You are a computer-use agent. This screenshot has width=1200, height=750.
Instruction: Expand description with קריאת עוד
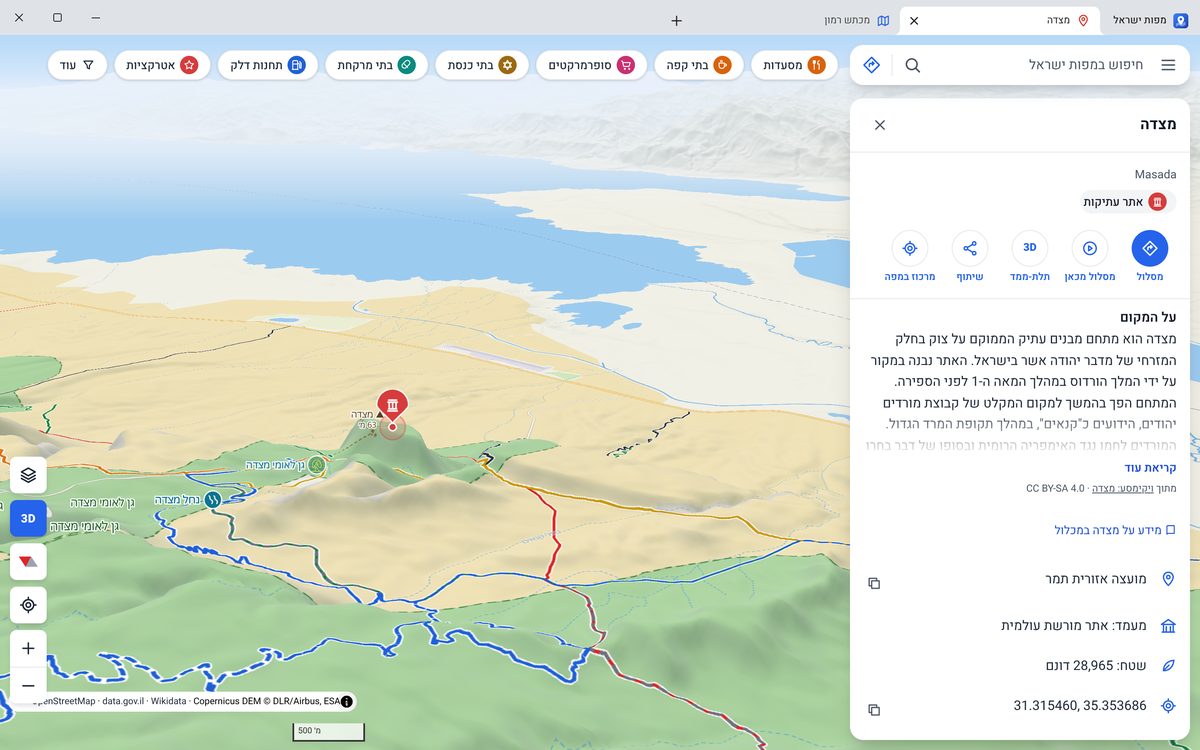(x=1150, y=468)
